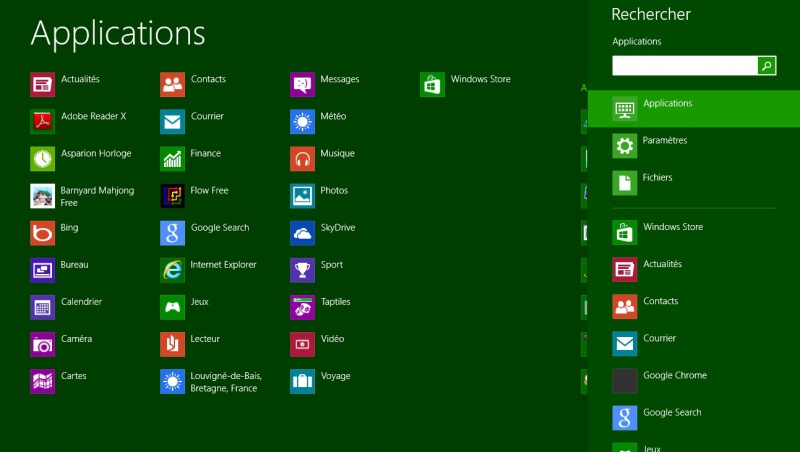800x452 pixels.
Task: Launch Adobe Reader X icon
Action: click(42, 121)
